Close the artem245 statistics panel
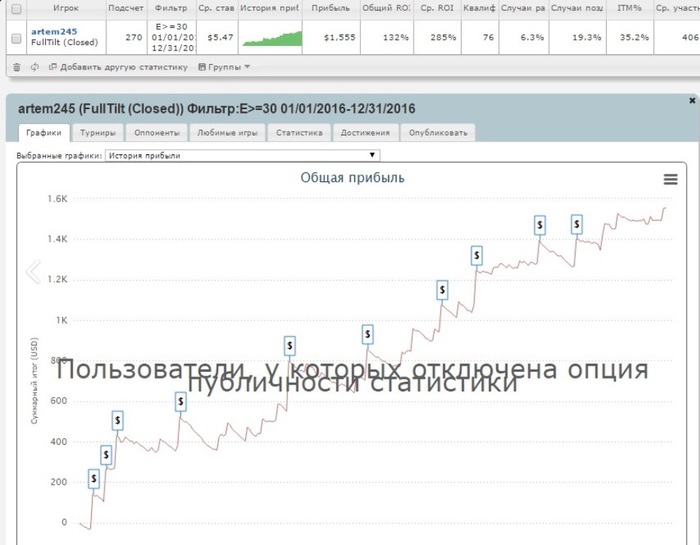Viewport: 700px width, 545px height. (x=692, y=101)
